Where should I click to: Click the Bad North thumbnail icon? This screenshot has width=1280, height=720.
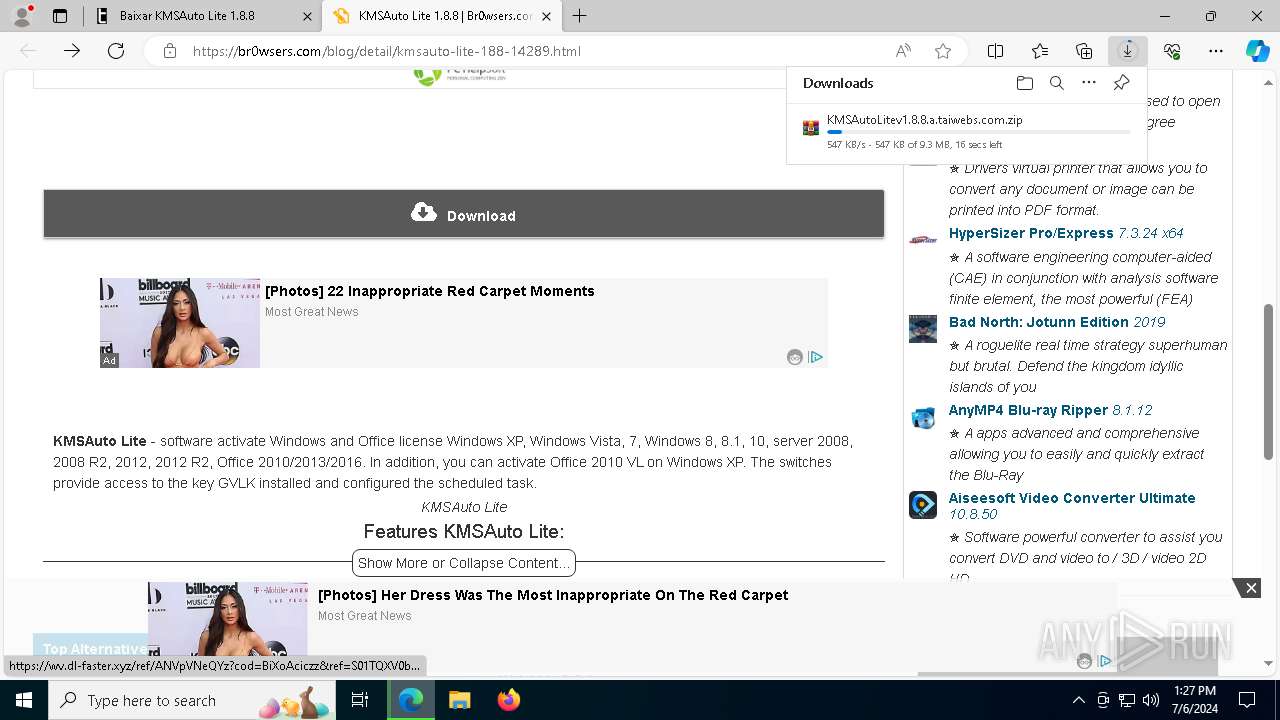click(923, 329)
